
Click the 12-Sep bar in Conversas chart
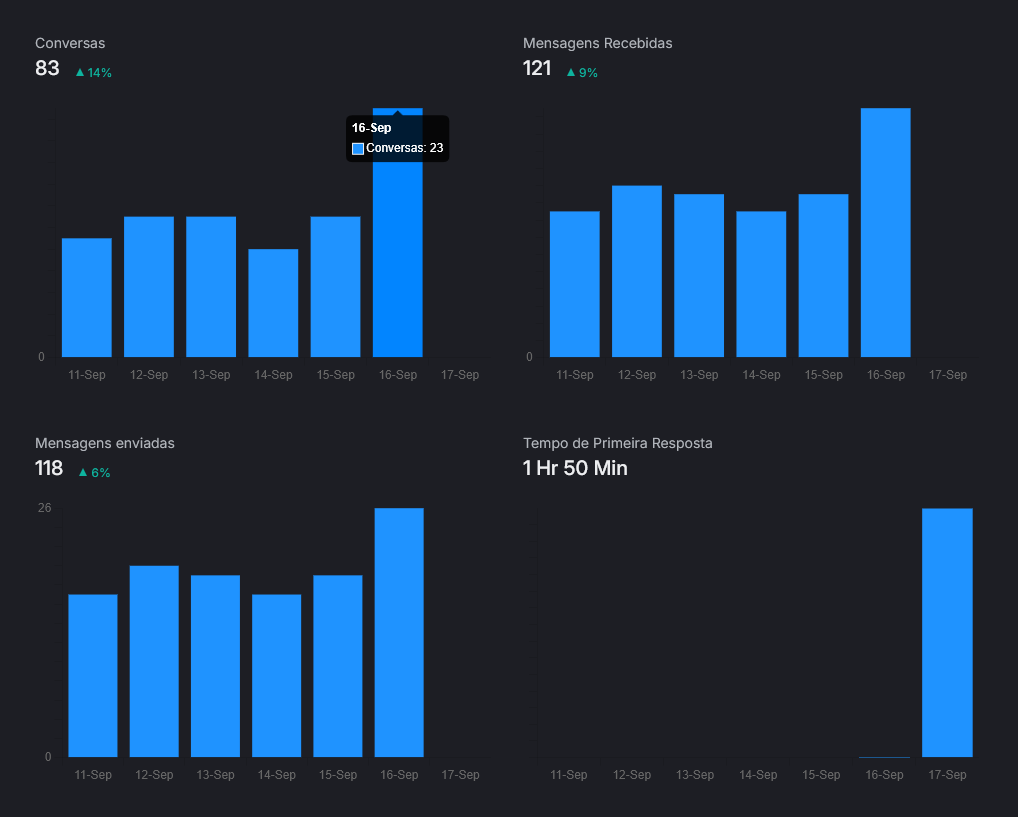pyautogui.click(x=149, y=286)
